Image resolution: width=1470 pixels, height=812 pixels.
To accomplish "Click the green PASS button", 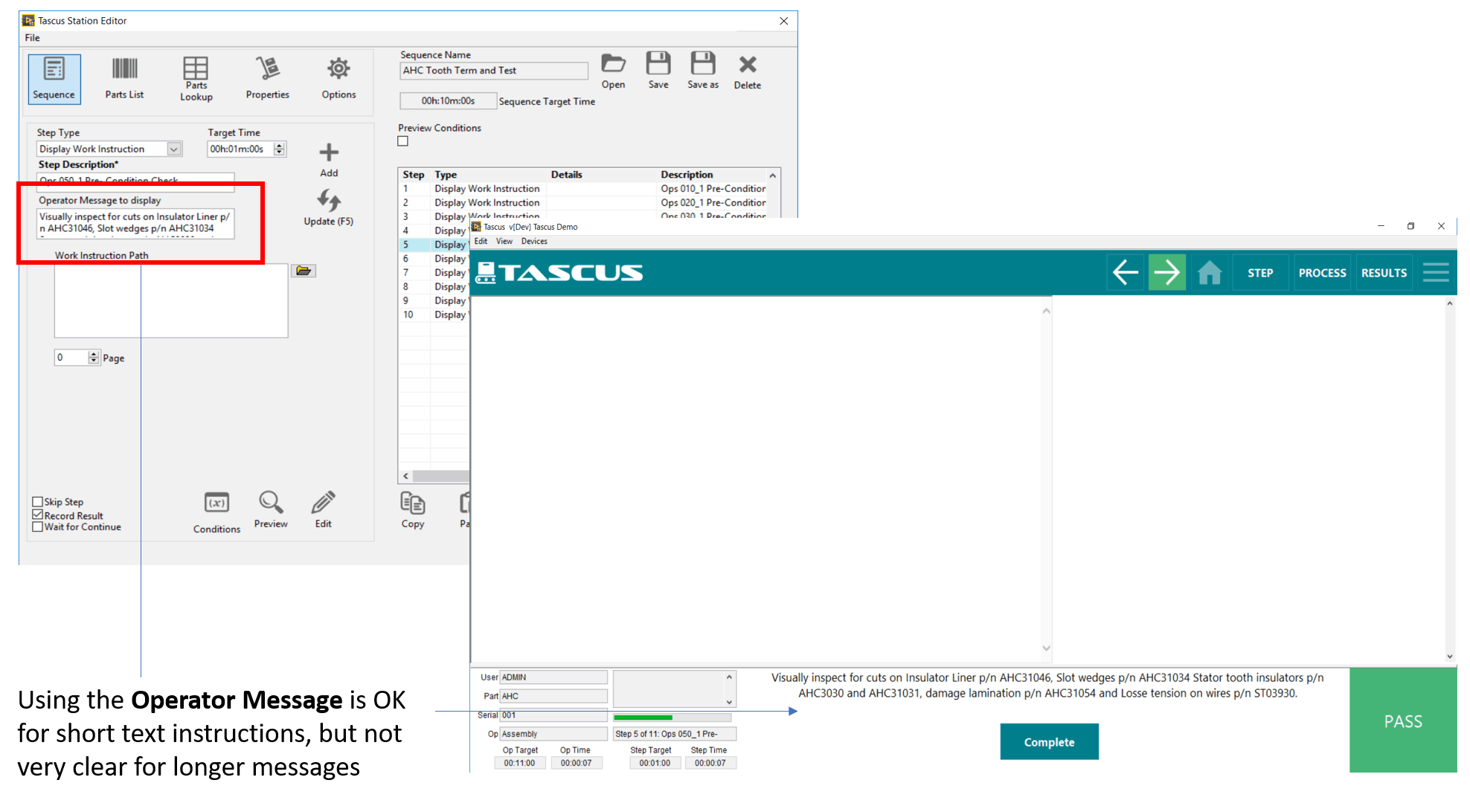I will 1402,721.
